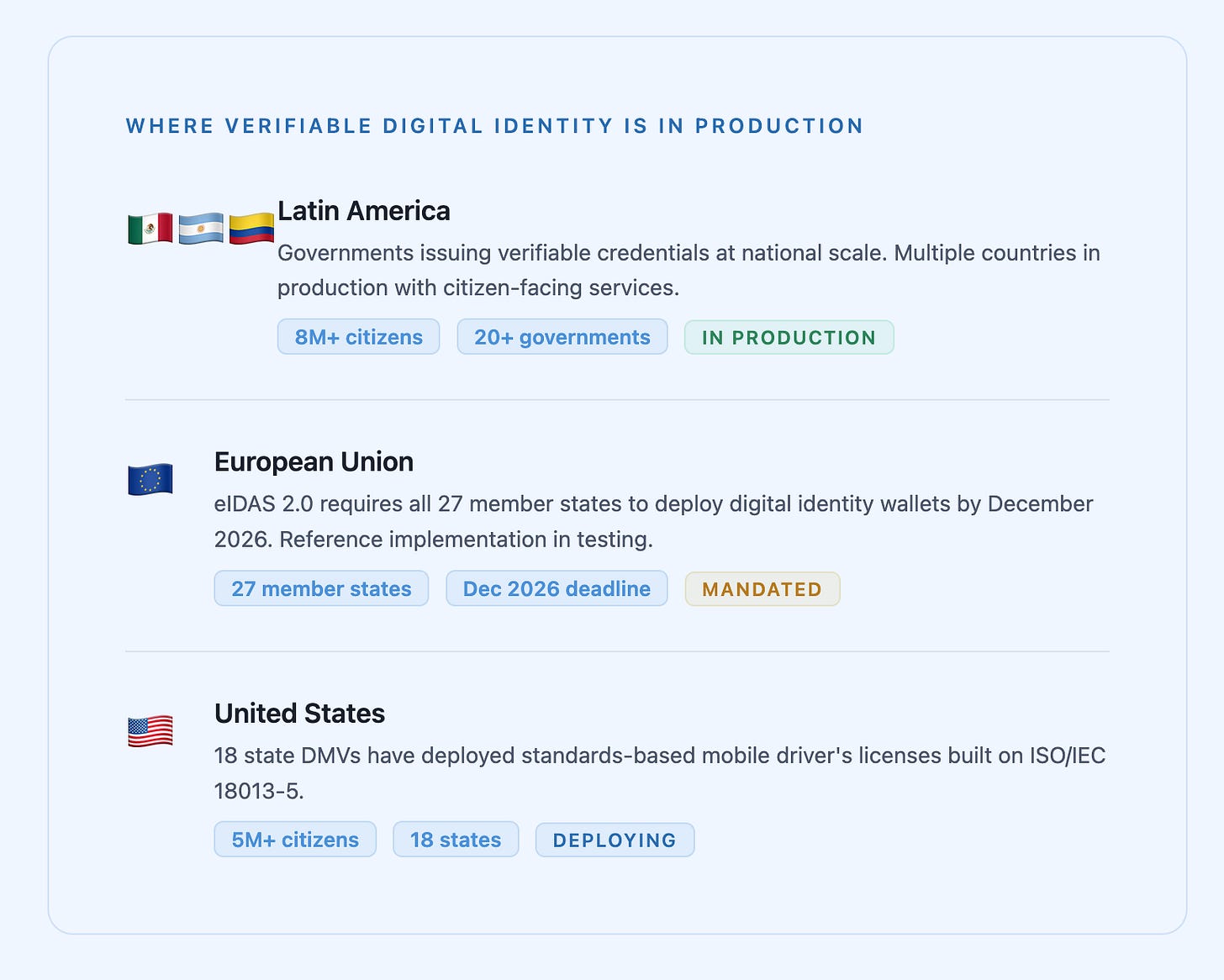
Task: Click the IN PRODUCTION status badge
Action: click(x=789, y=337)
